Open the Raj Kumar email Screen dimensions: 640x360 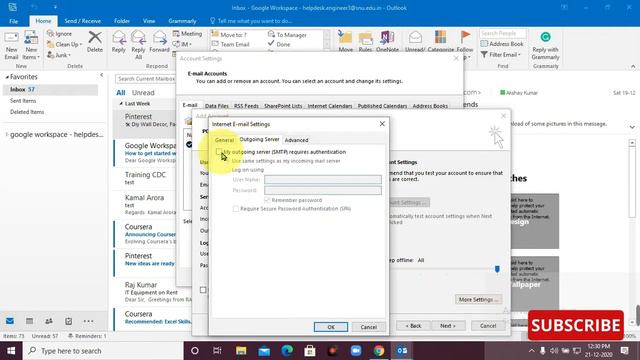(152, 291)
